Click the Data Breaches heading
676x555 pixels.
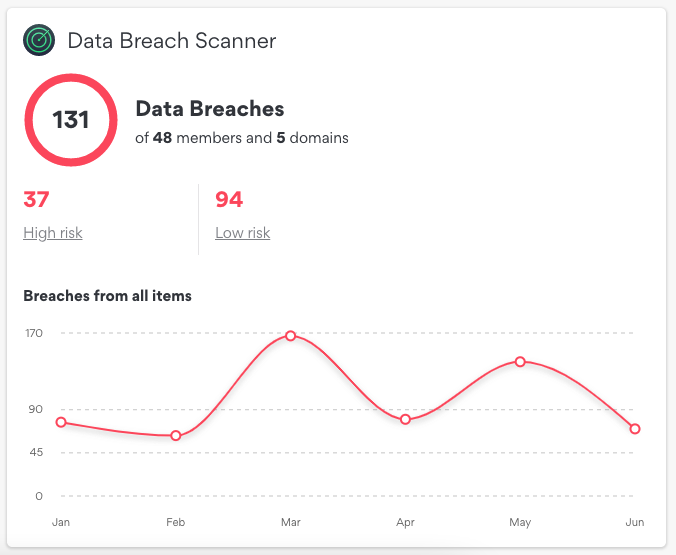[209, 109]
